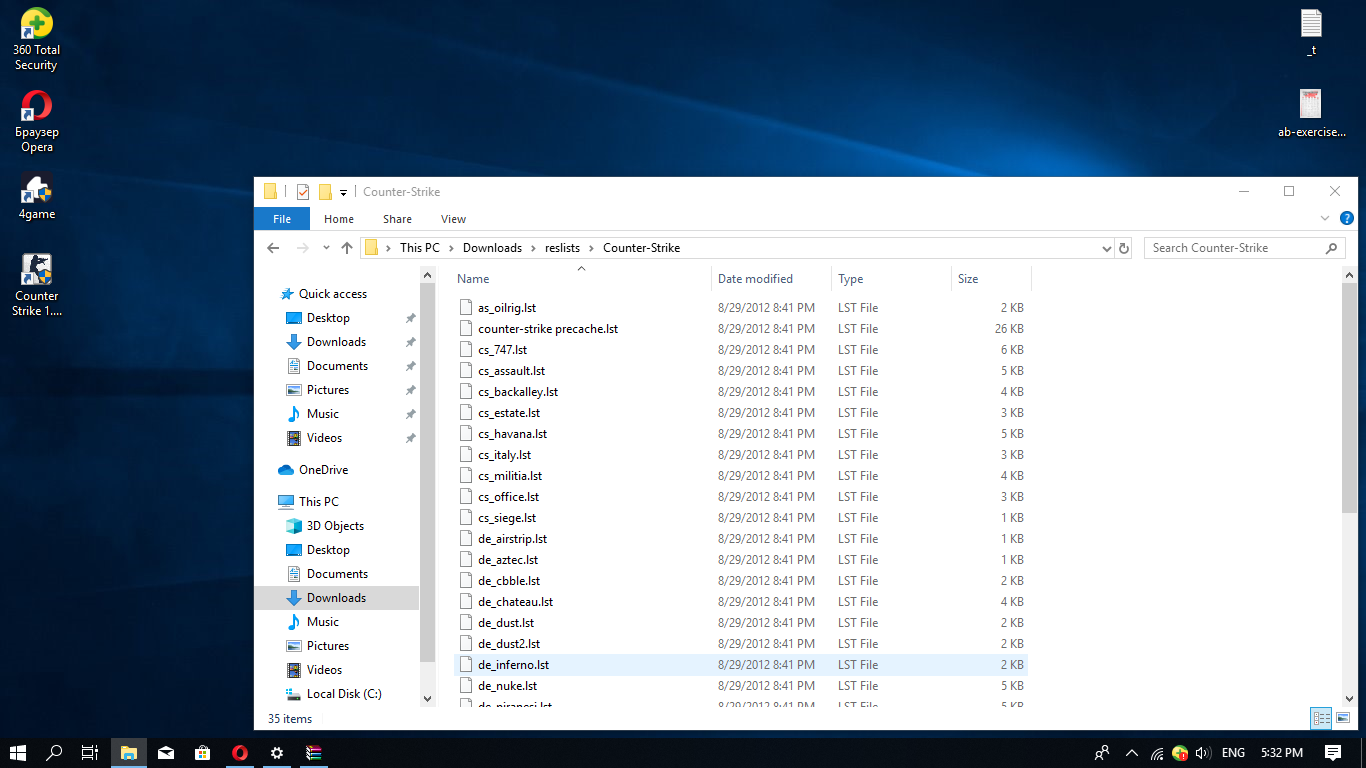Screen dimensions: 1366x768
Task: Select the _t text file on desktop
Action: tap(1311, 32)
